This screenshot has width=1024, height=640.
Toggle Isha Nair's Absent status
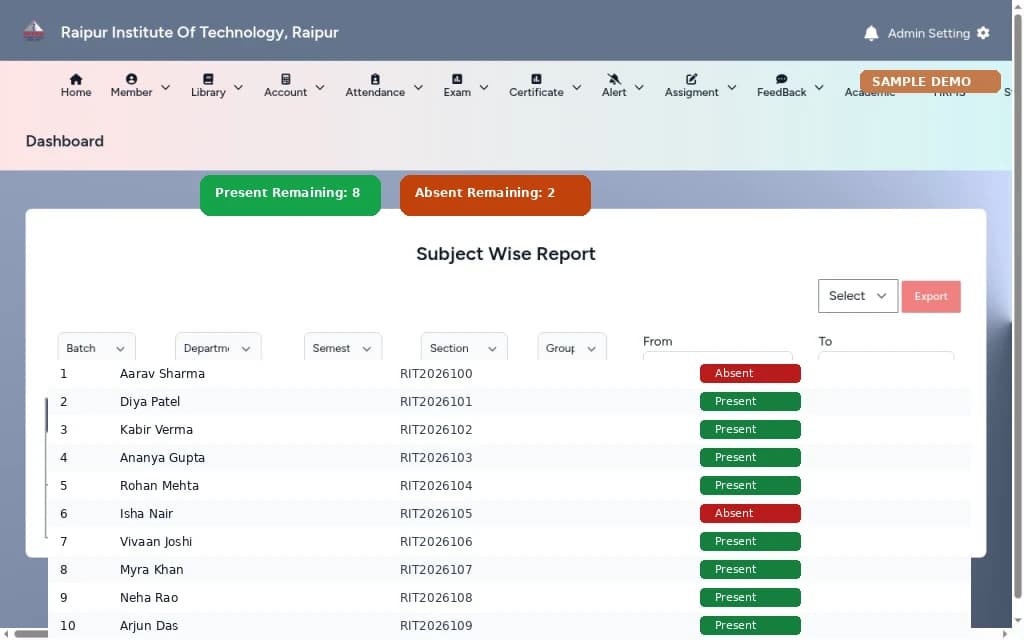pyautogui.click(x=750, y=514)
